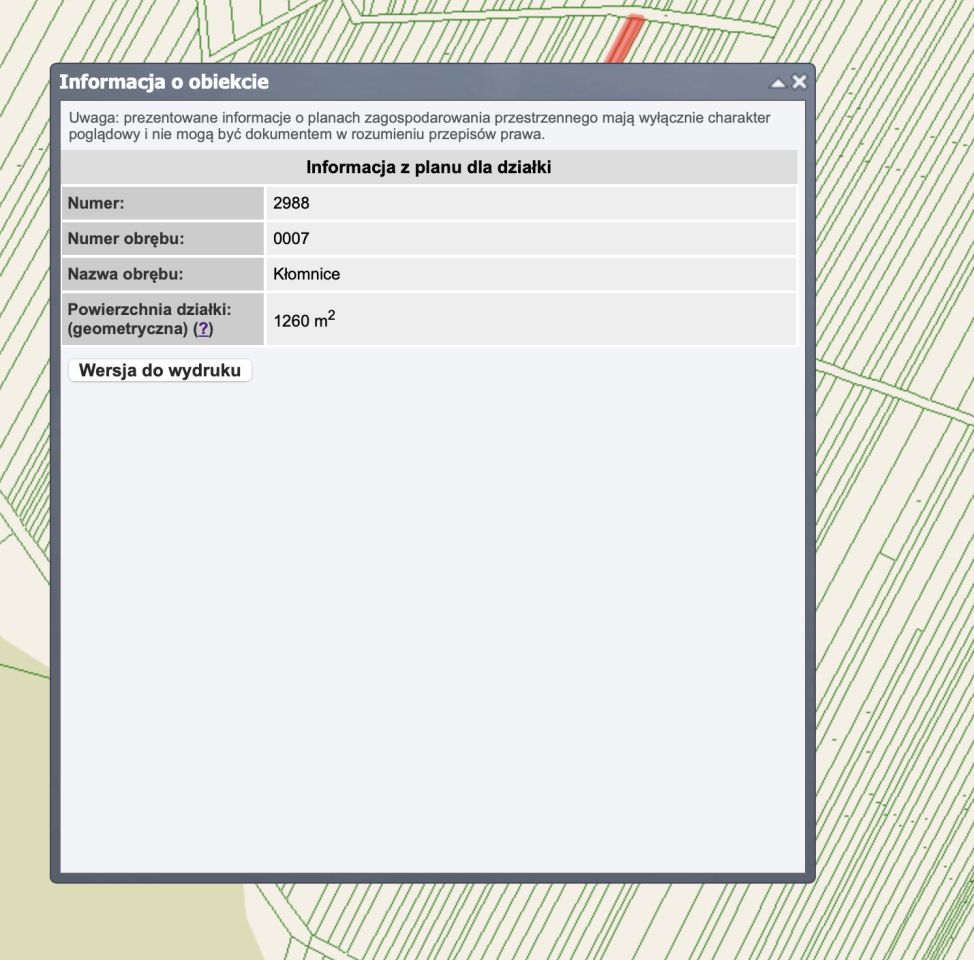
Task: Click the Uwaga disclaimer text
Action: coord(419,126)
